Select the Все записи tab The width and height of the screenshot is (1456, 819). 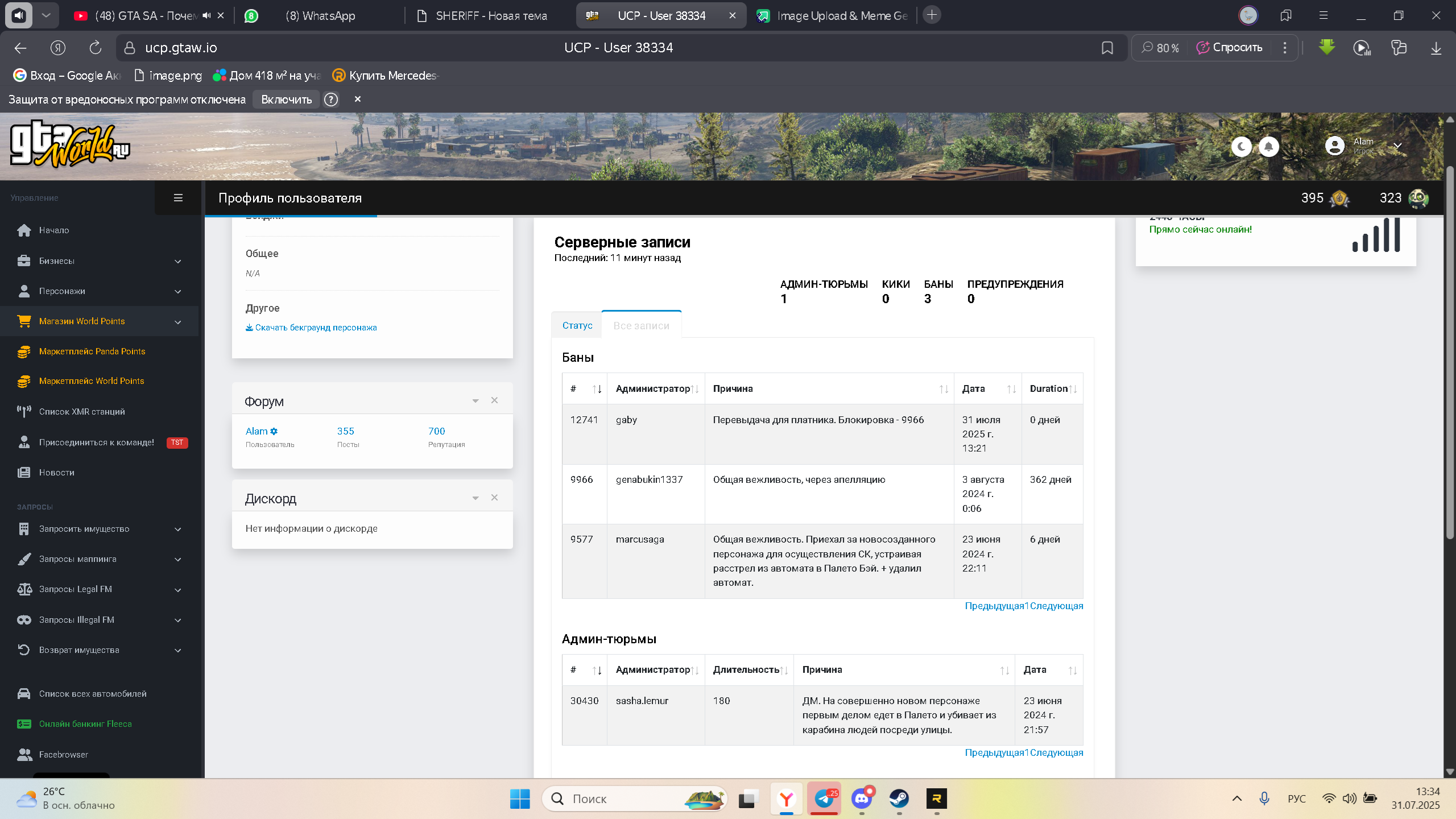641,325
